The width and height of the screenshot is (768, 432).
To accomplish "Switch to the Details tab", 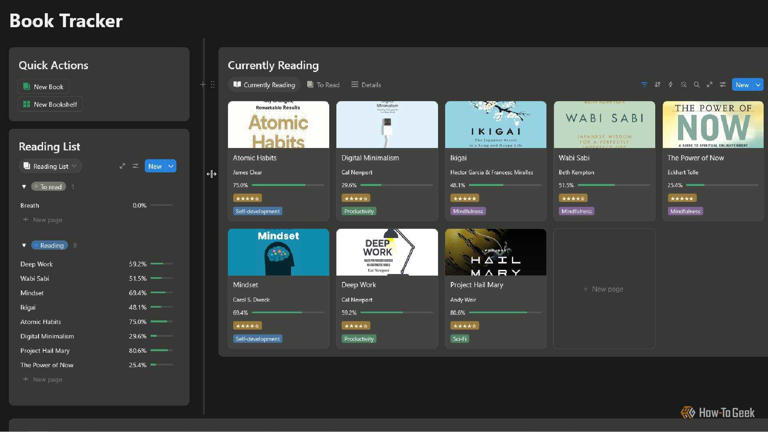I will 366,85.
